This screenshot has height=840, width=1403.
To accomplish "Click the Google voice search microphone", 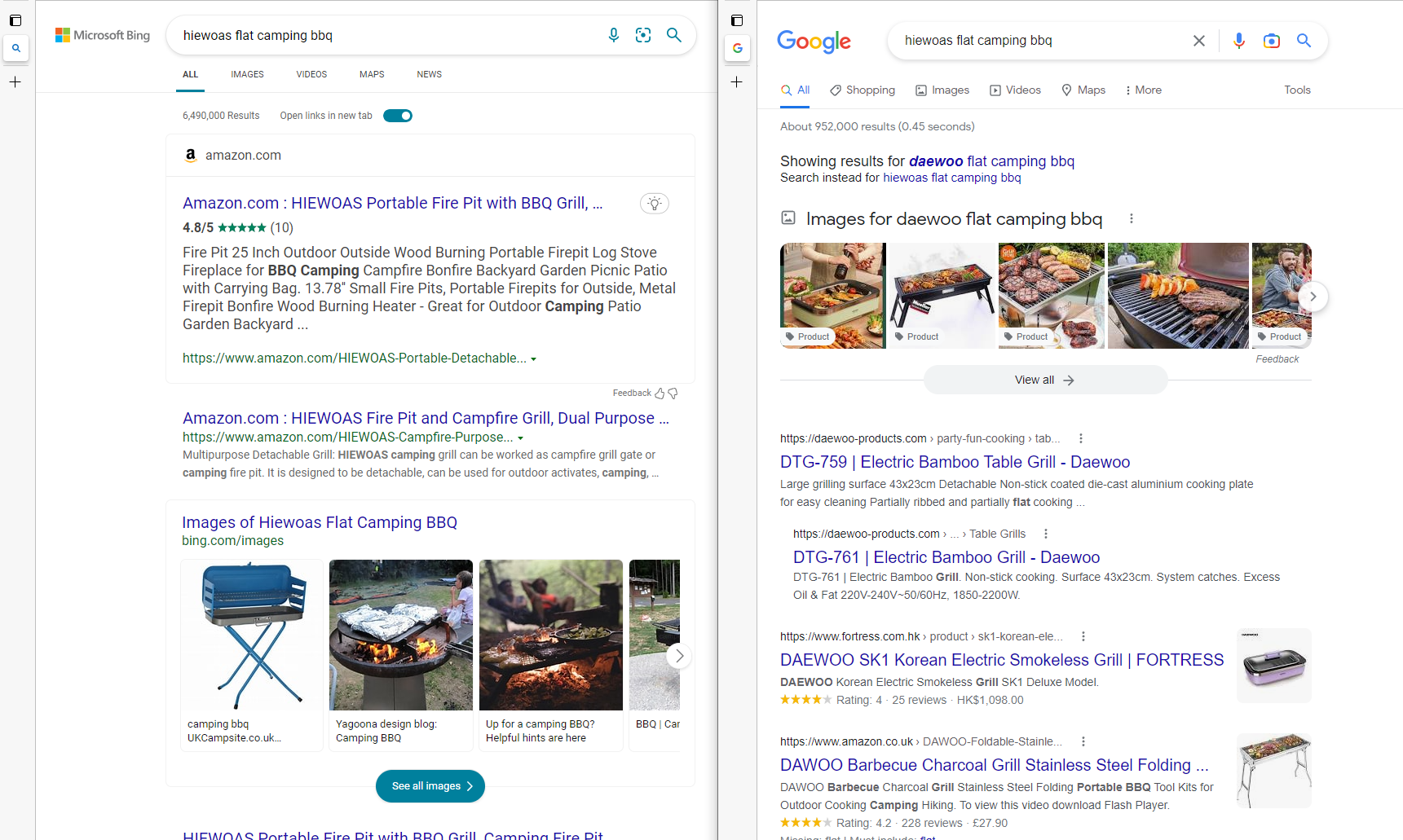I will click(x=1238, y=40).
